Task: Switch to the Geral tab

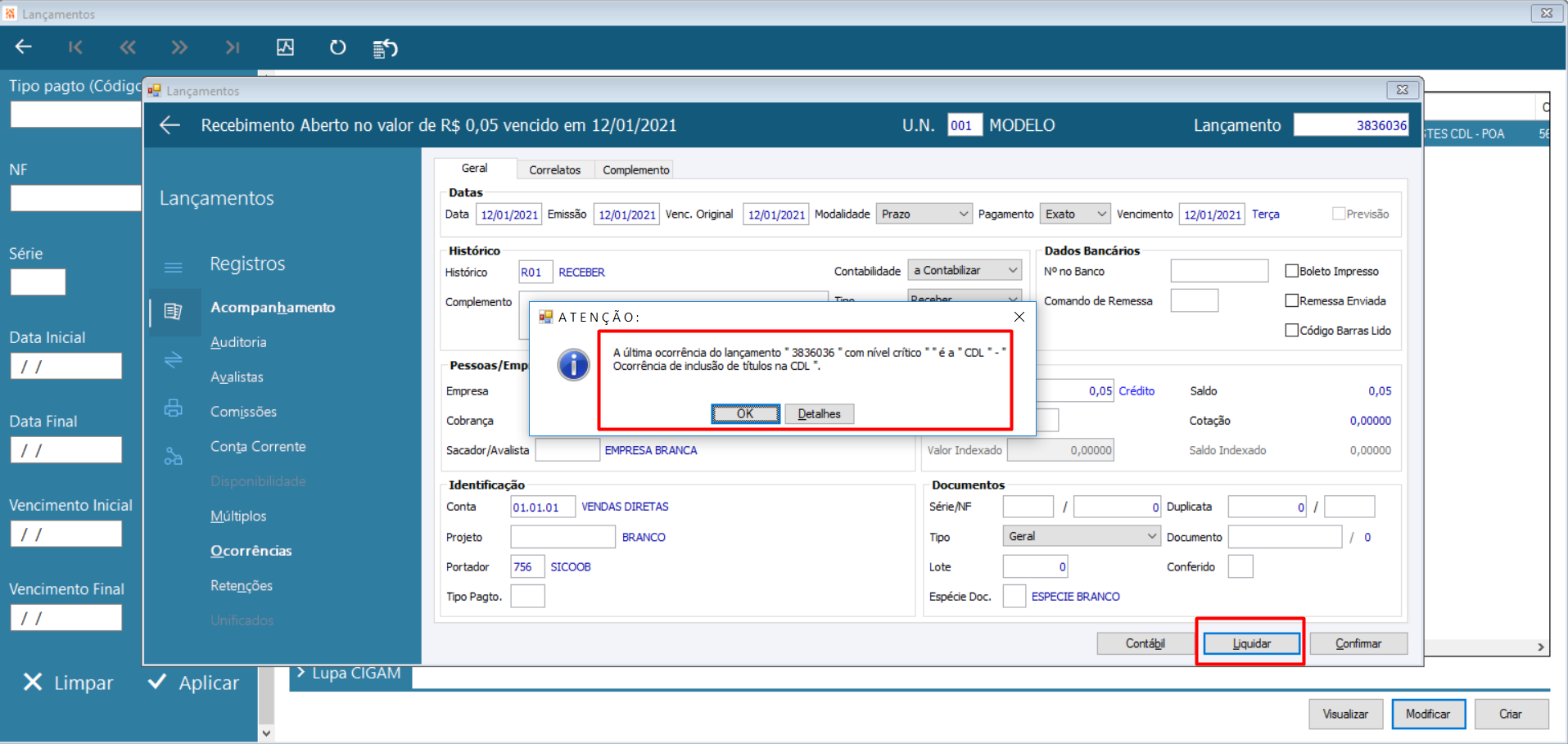Action: 475,169
